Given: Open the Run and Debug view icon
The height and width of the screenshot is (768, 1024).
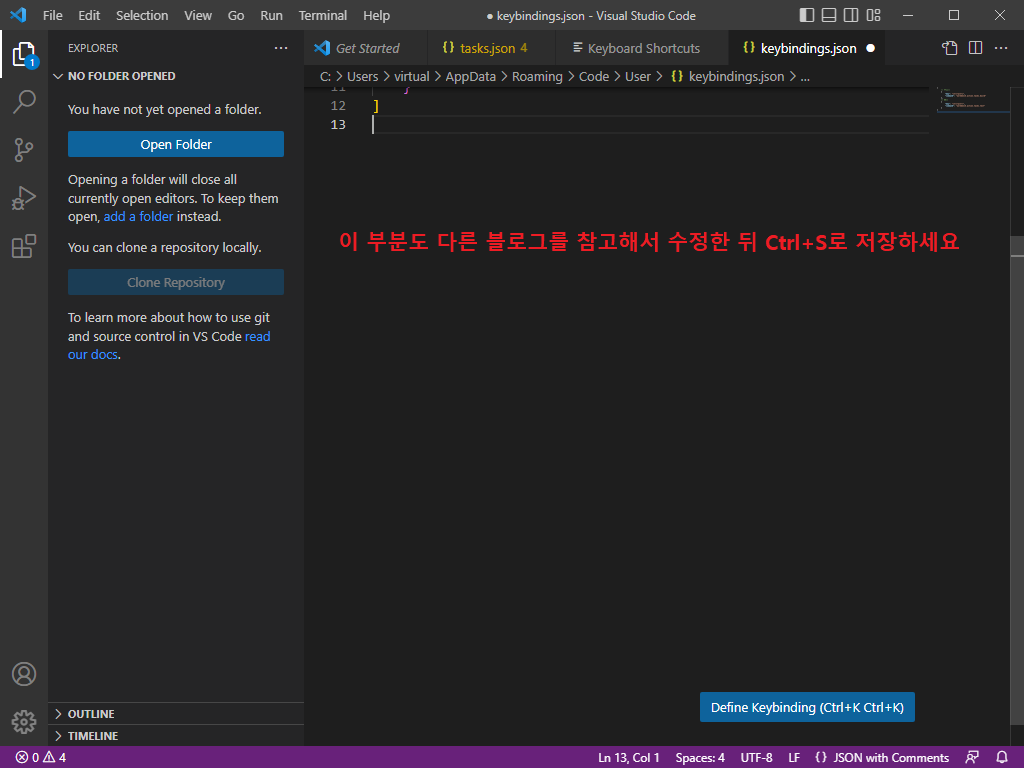Looking at the screenshot, I should (x=24, y=198).
